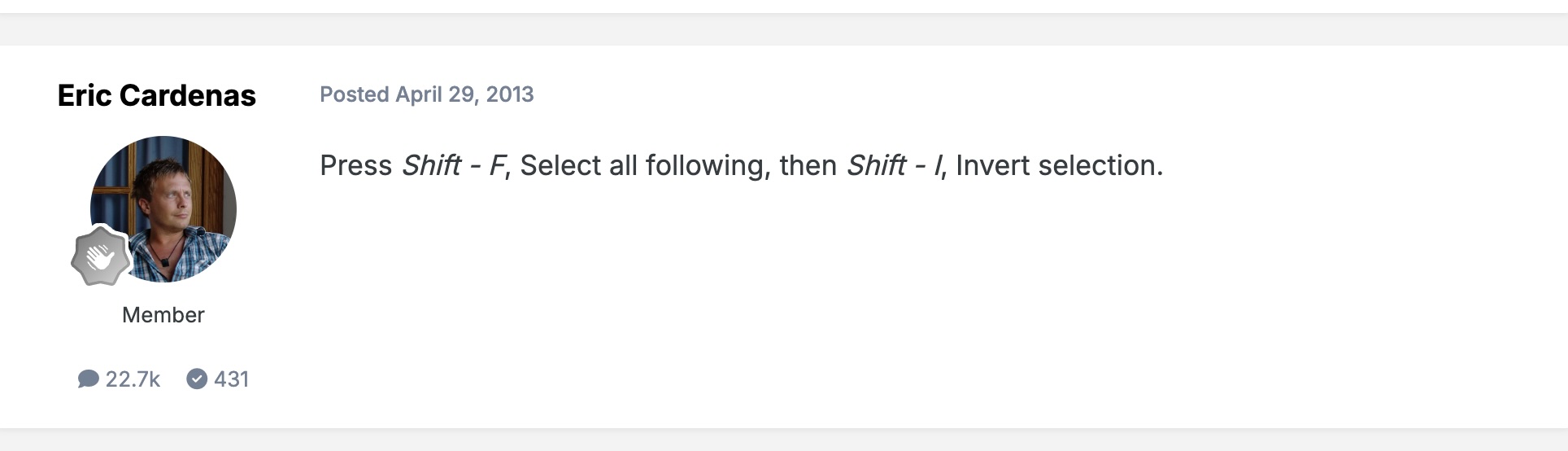Image resolution: width=1568 pixels, height=451 pixels.
Task: Click the 431 solutions count
Action: coord(231,379)
